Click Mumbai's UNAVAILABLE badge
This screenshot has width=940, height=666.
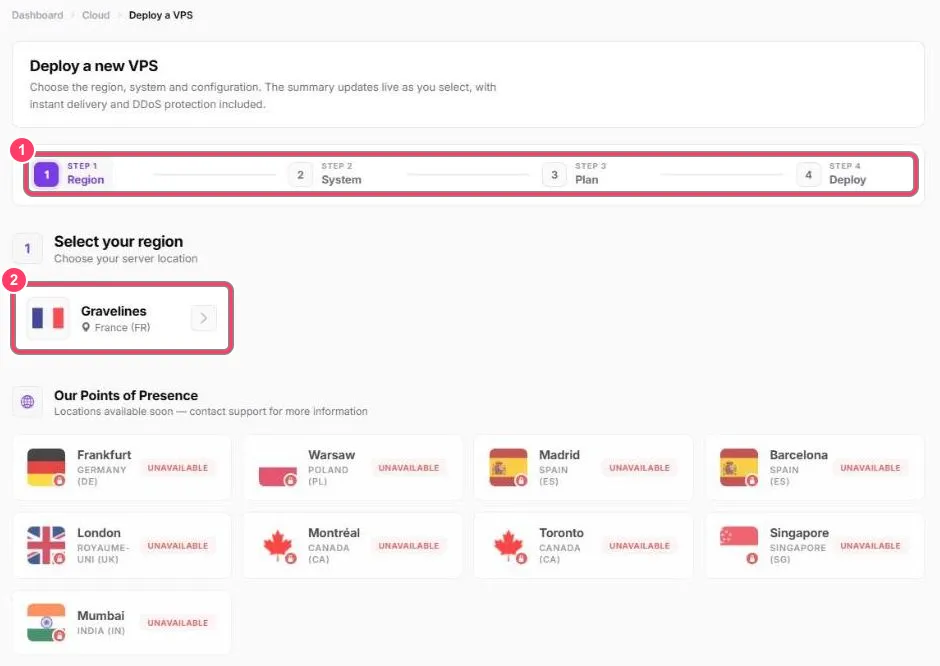coord(178,623)
